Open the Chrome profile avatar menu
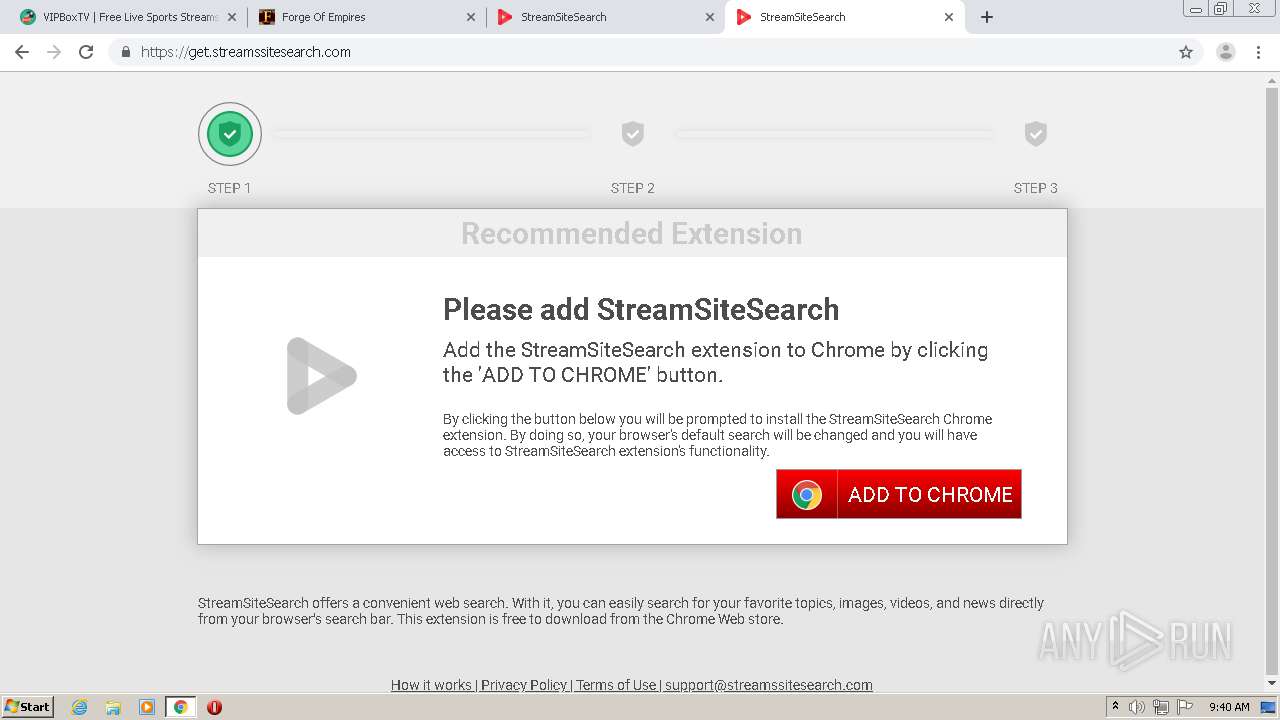Screen dimensions: 1280x720 (x=1225, y=52)
